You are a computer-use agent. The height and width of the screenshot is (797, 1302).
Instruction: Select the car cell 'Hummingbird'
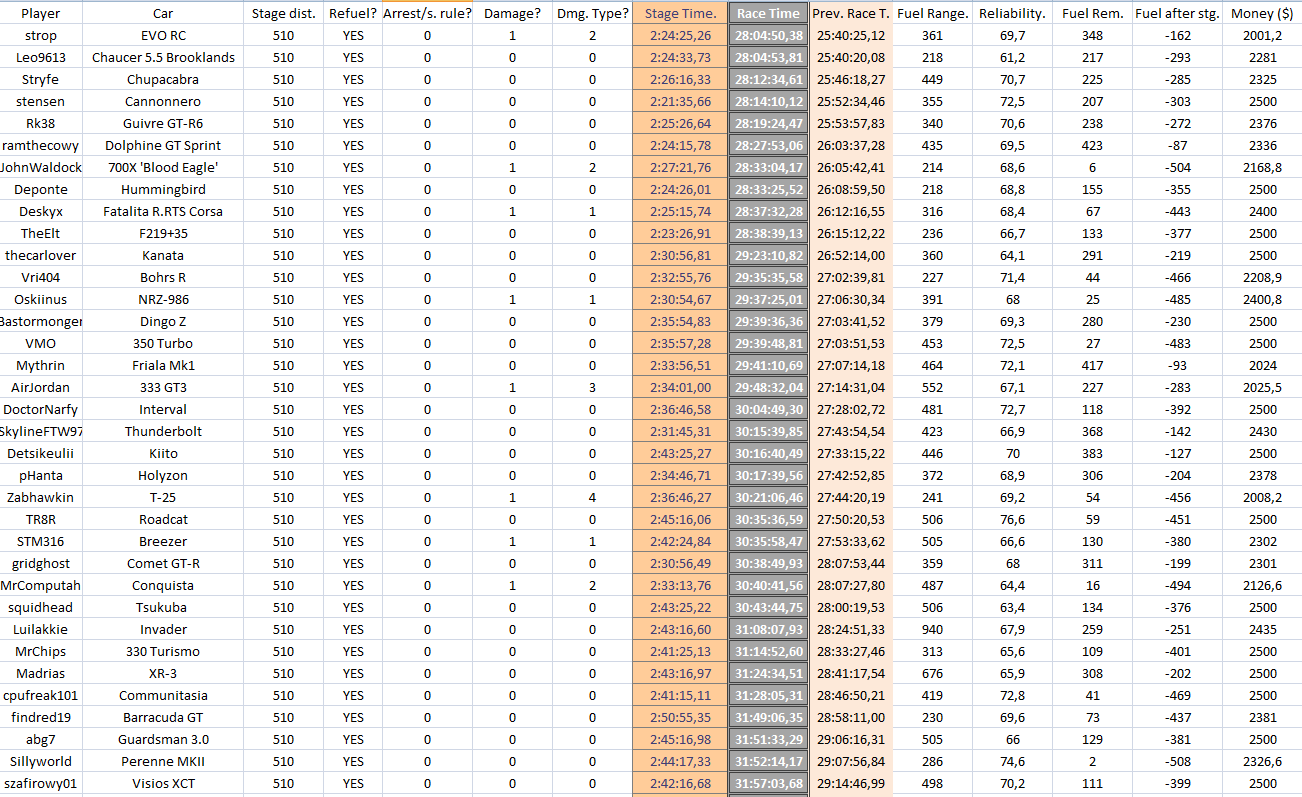click(x=163, y=189)
